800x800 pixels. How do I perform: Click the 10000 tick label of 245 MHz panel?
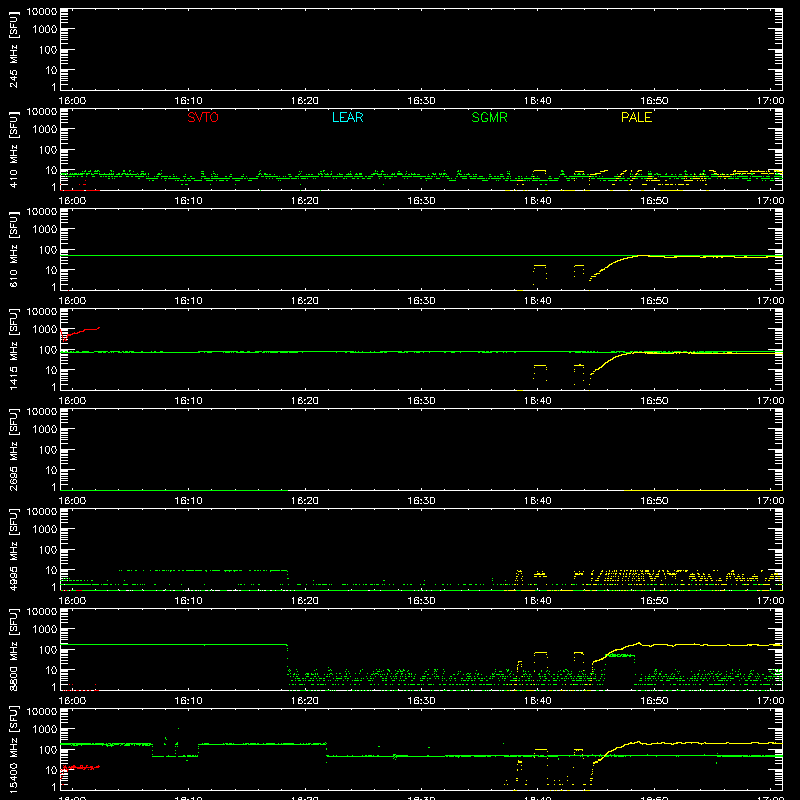(42, 12)
